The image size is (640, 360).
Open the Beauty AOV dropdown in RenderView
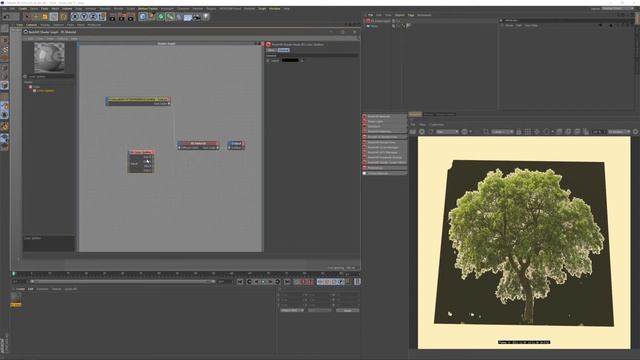pyautogui.click(x=447, y=132)
